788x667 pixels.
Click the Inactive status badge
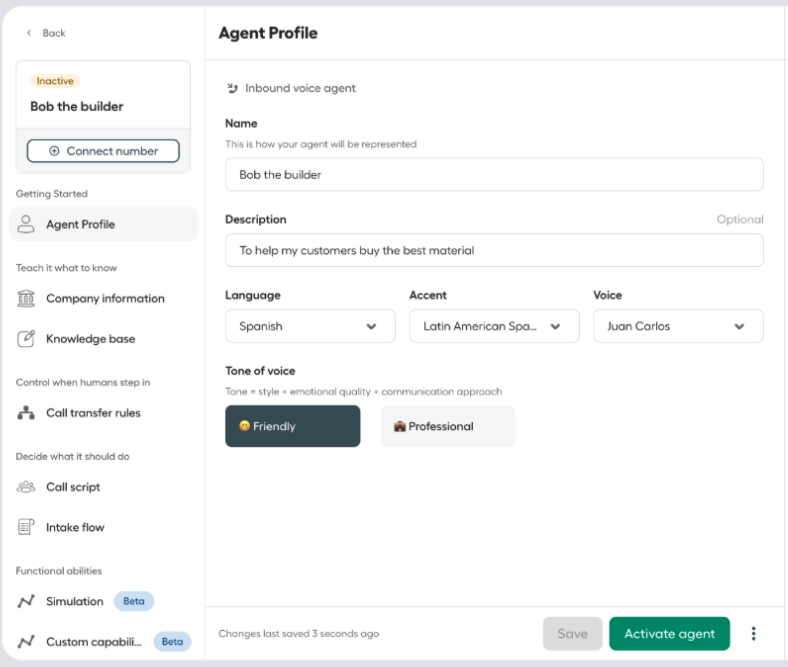pos(55,81)
